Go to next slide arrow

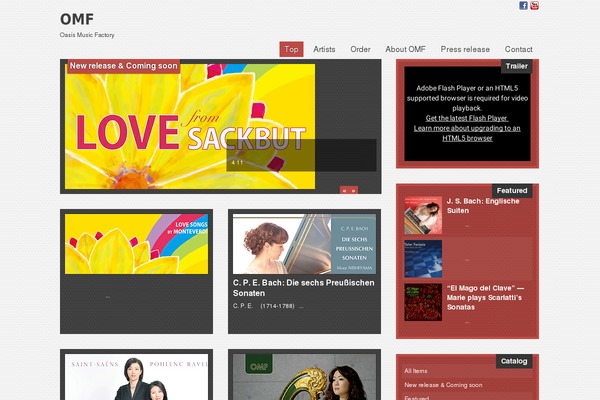(353, 190)
